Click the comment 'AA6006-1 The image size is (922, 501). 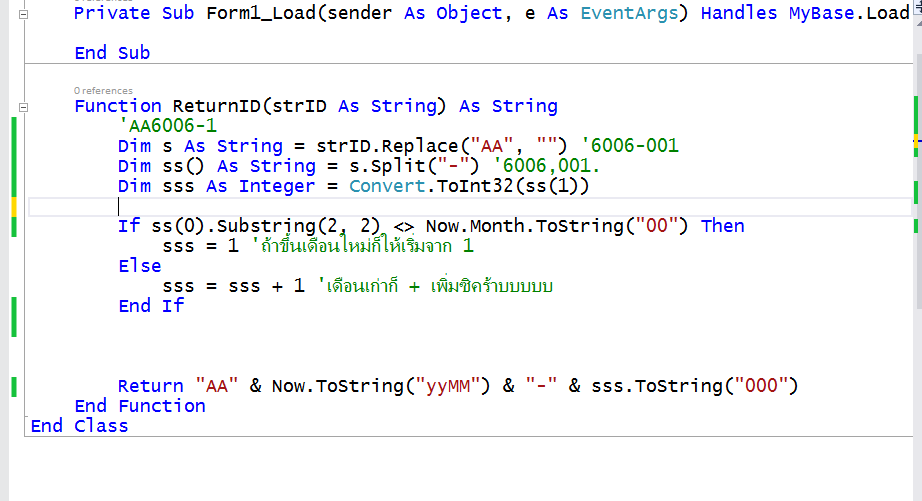[x=168, y=126]
